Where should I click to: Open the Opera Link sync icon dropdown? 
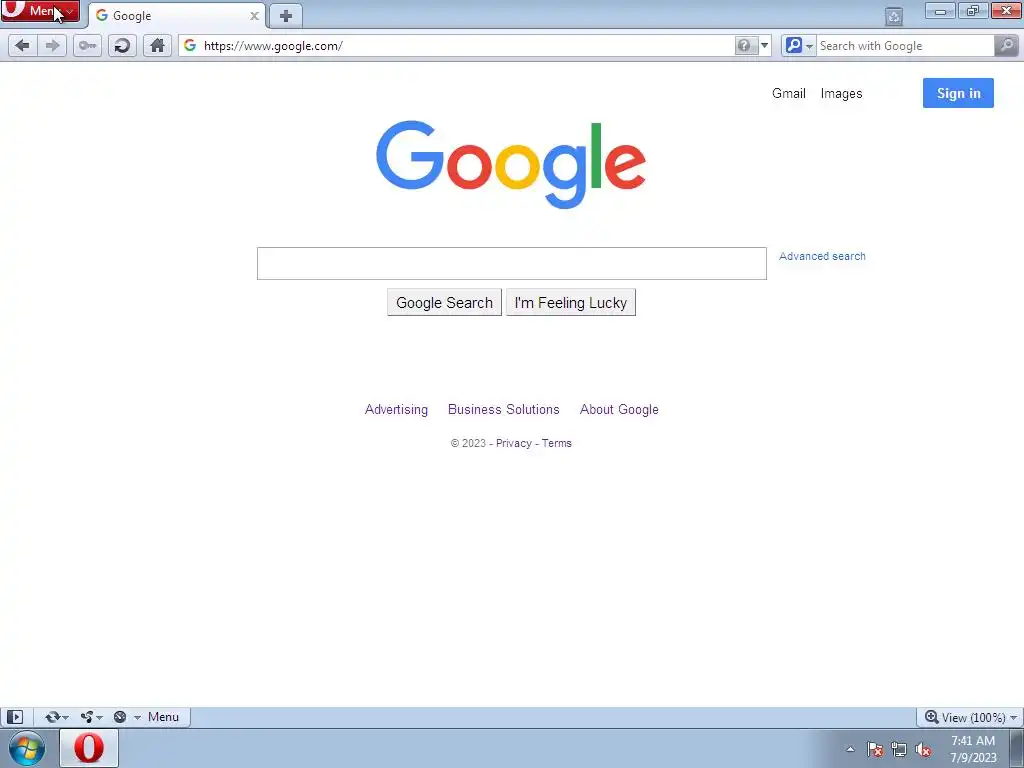tap(57, 717)
